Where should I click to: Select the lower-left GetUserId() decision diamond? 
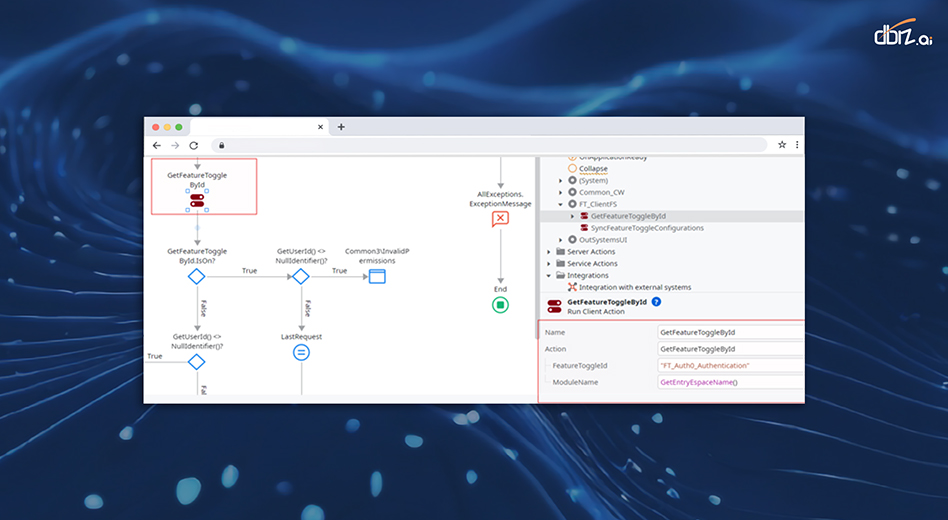196,362
